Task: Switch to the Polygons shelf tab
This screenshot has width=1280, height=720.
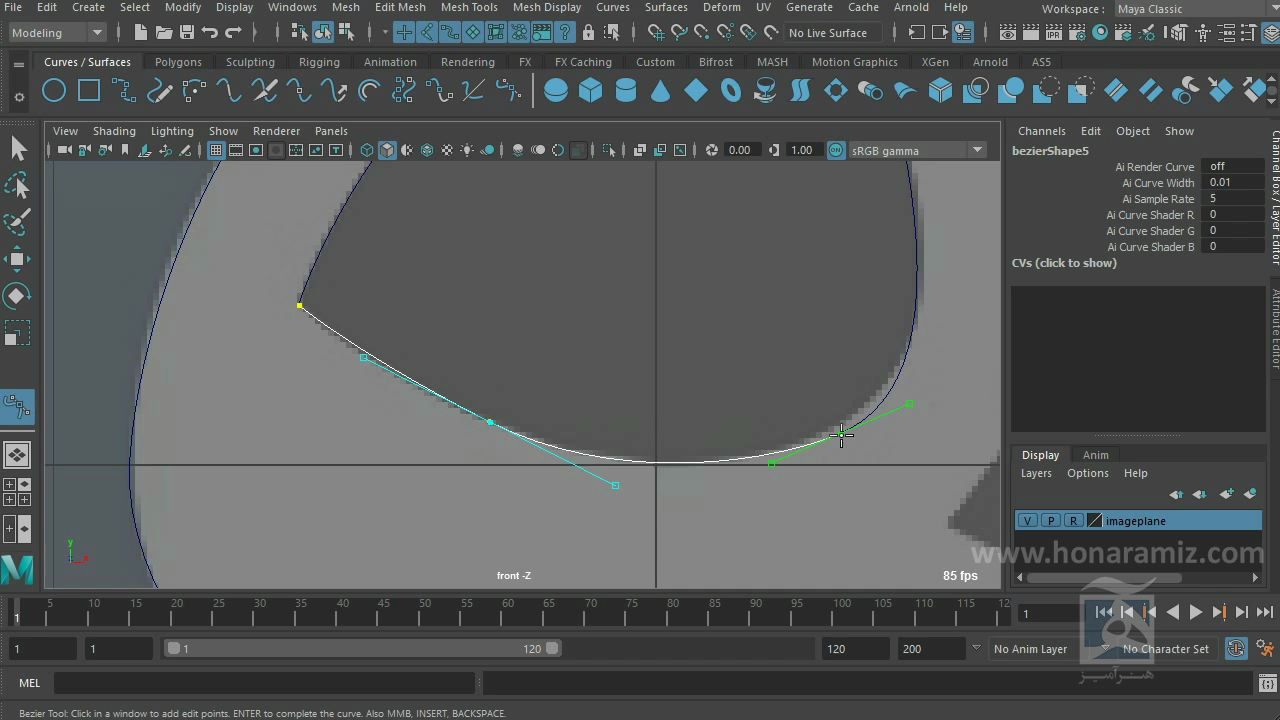Action: (x=178, y=62)
